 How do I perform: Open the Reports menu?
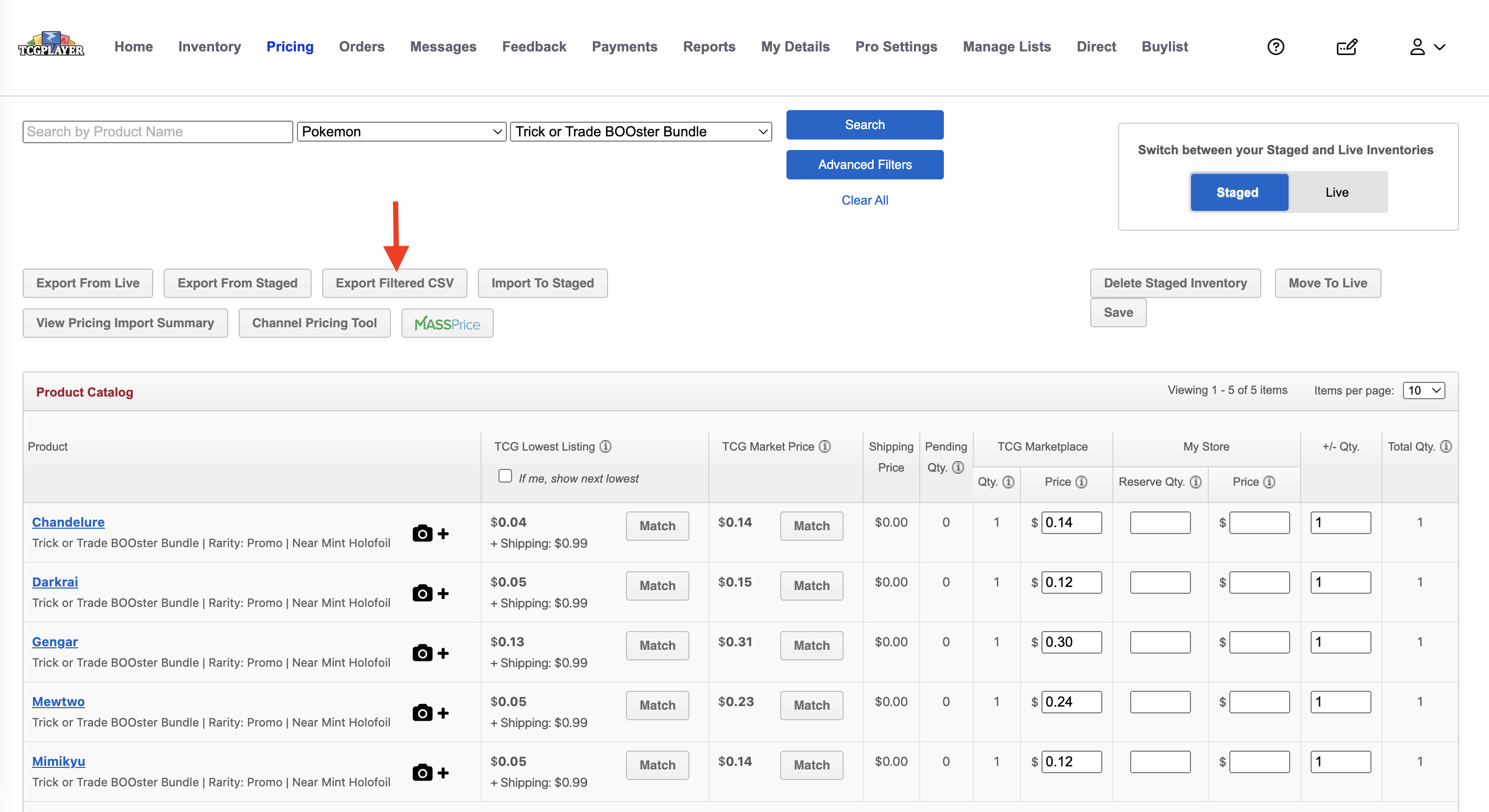point(709,47)
